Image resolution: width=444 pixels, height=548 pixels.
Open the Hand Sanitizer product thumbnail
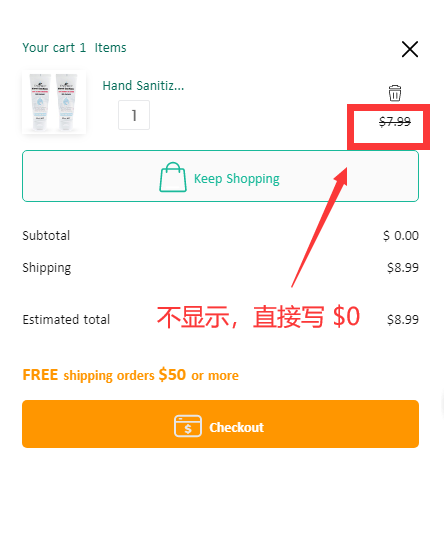[54, 102]
